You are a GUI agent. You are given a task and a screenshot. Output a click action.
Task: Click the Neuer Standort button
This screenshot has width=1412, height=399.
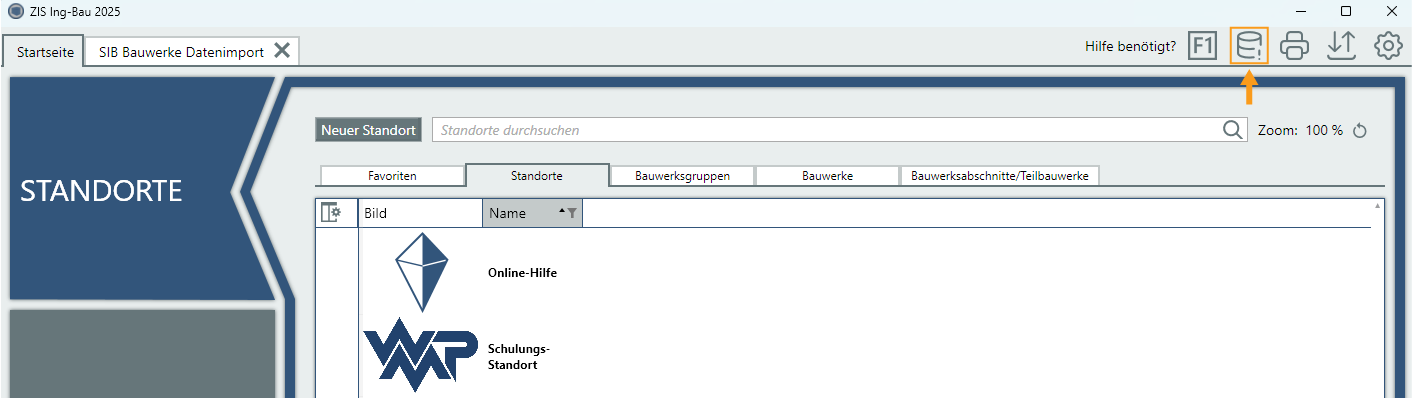click(368, 130)
